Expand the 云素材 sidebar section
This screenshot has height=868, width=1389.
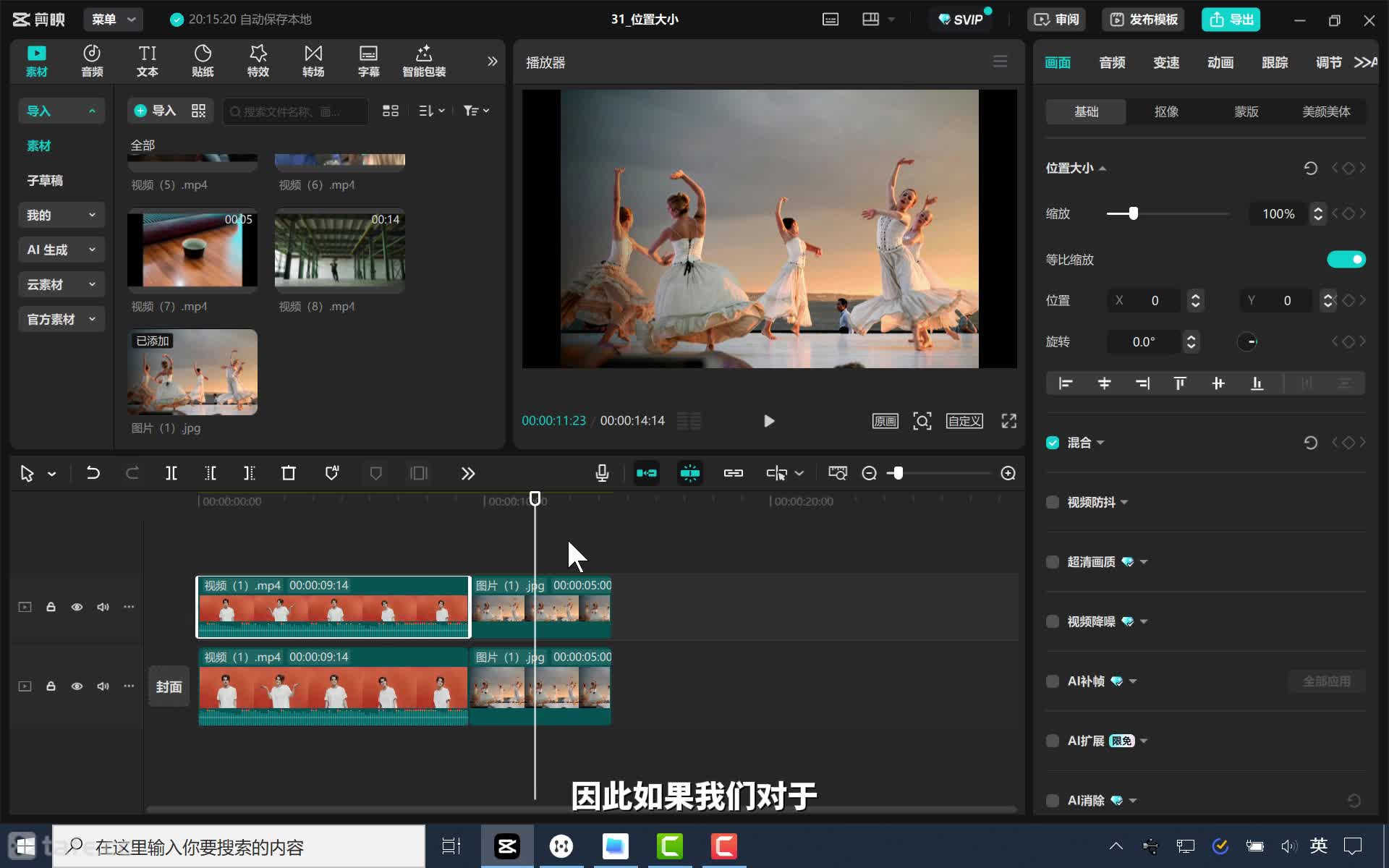tap(61, 284)
